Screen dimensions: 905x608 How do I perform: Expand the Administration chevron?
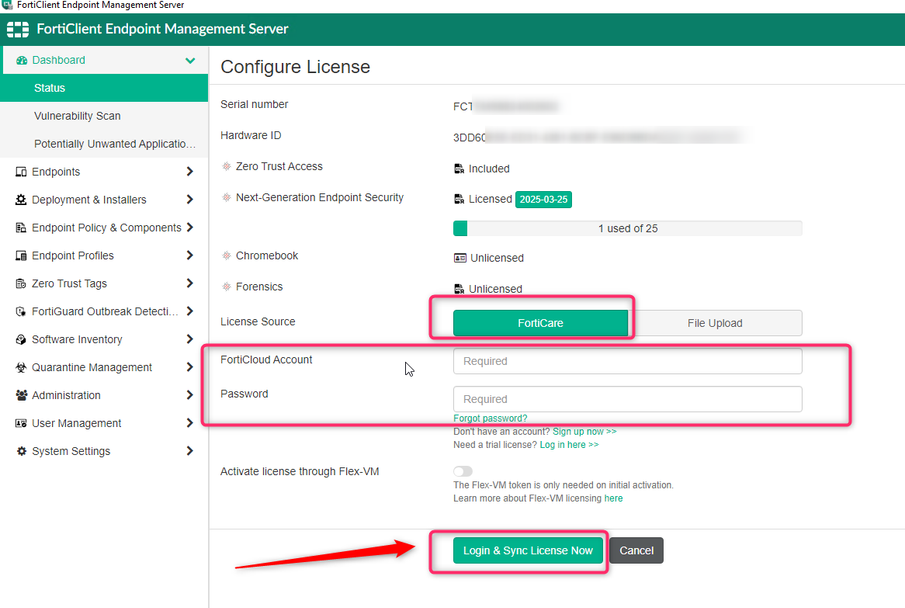pos(190,395)
